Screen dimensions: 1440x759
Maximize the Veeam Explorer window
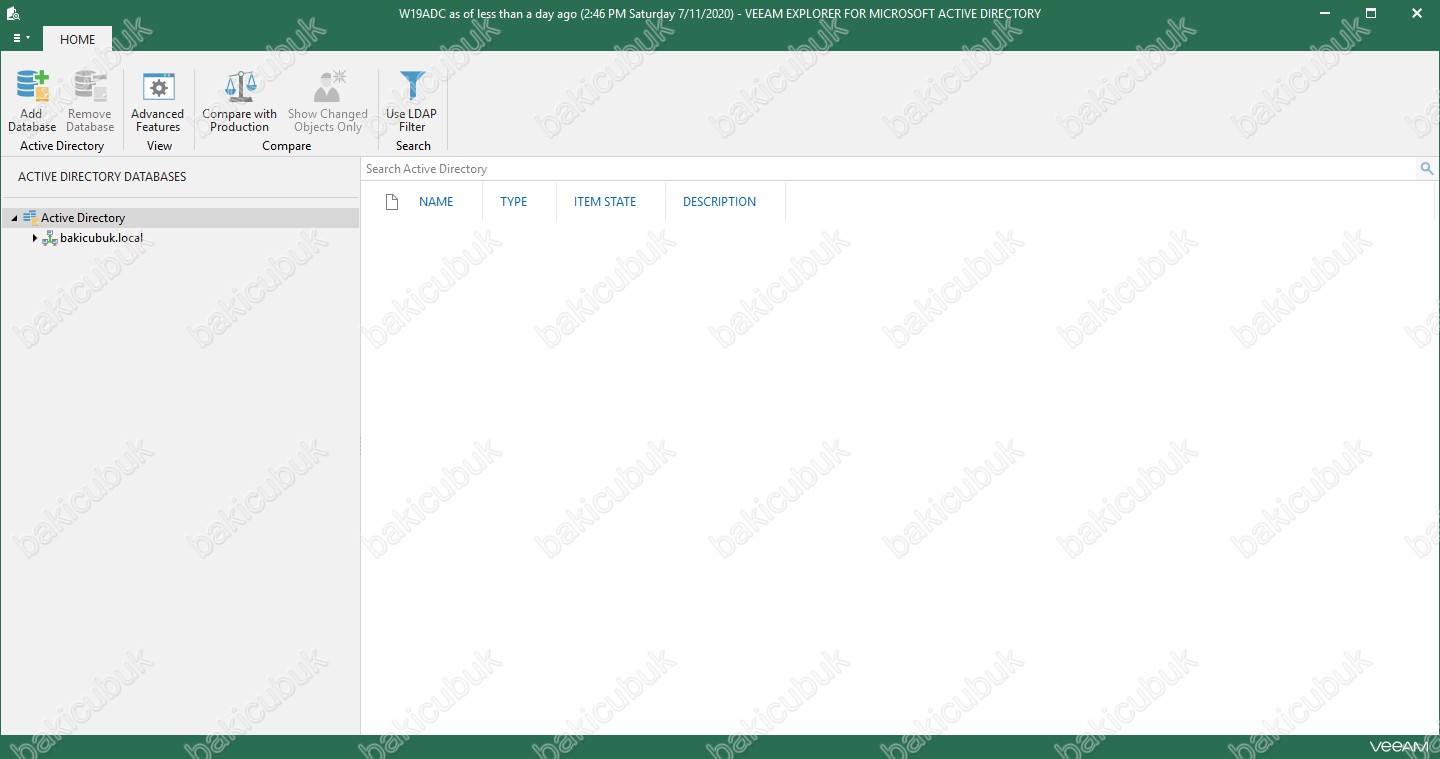(x=1371, y=14)
